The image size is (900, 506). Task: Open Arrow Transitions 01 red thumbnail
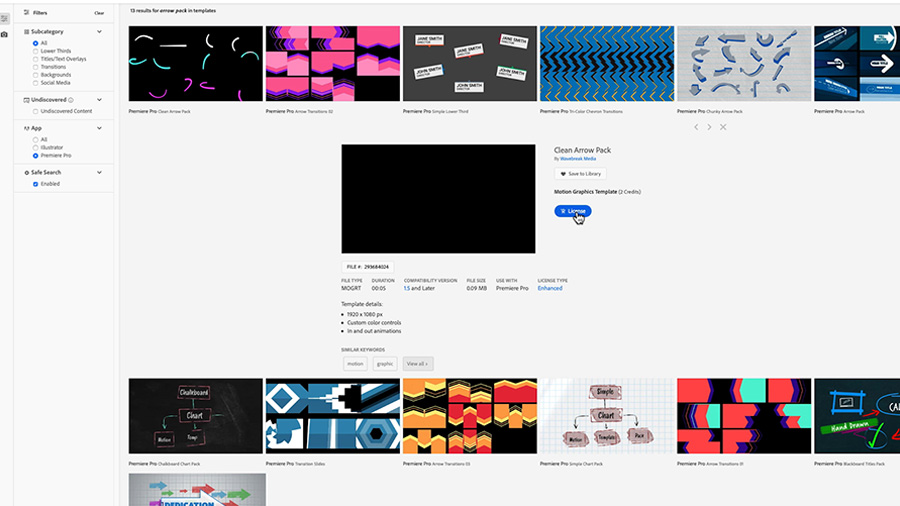pos(744,416)
